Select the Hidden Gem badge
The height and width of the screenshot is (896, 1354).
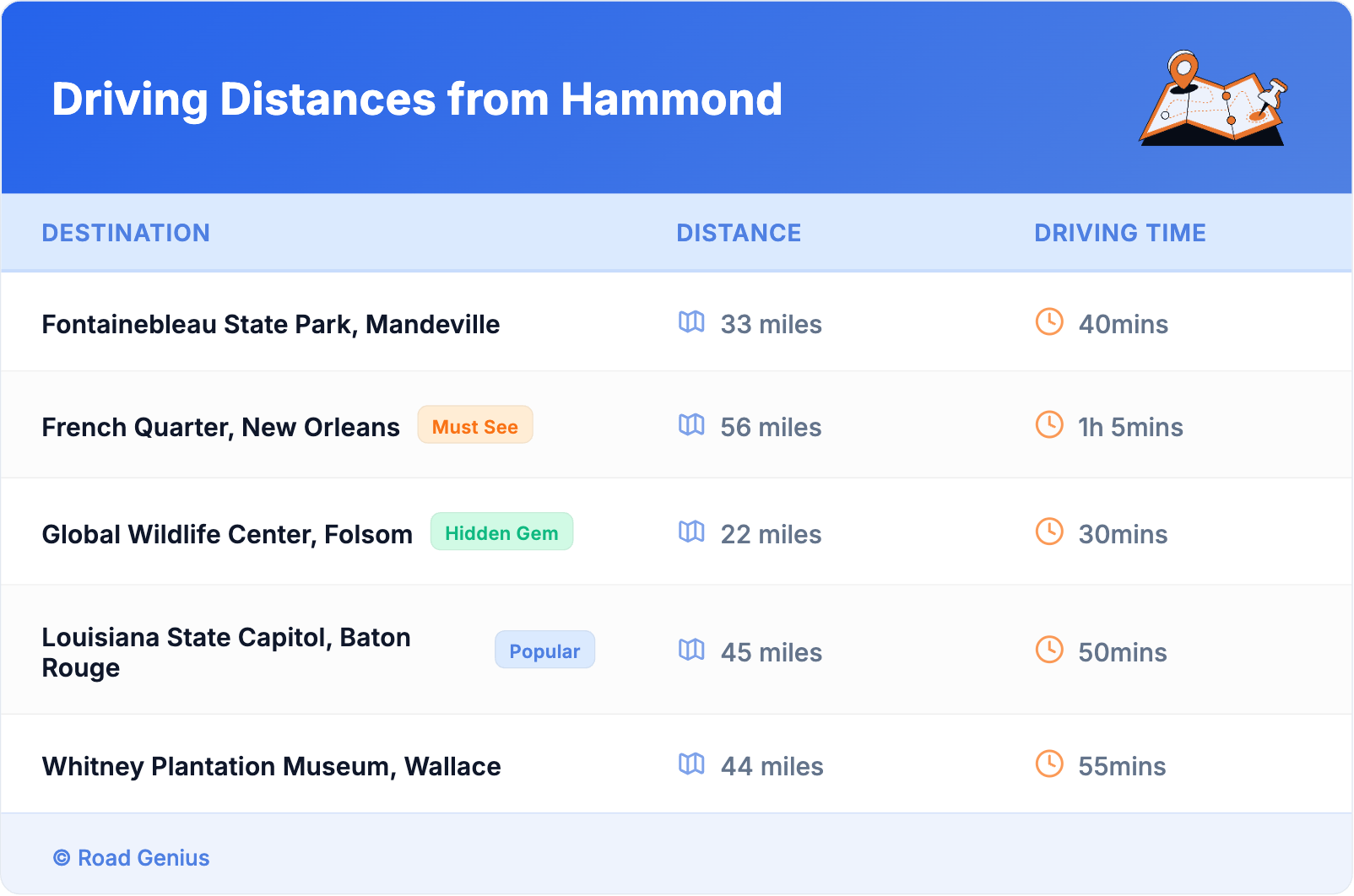point(501,532)
